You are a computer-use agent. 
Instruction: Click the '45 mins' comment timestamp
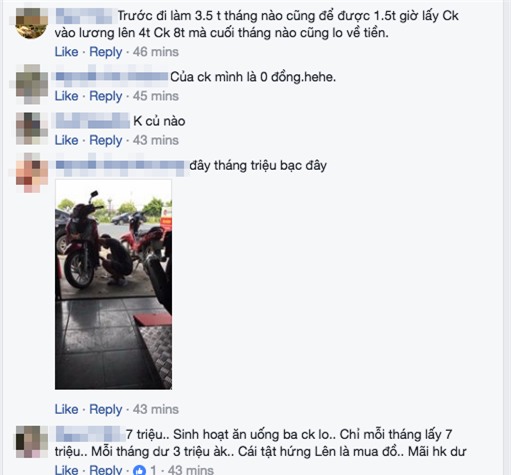point(156,96)
